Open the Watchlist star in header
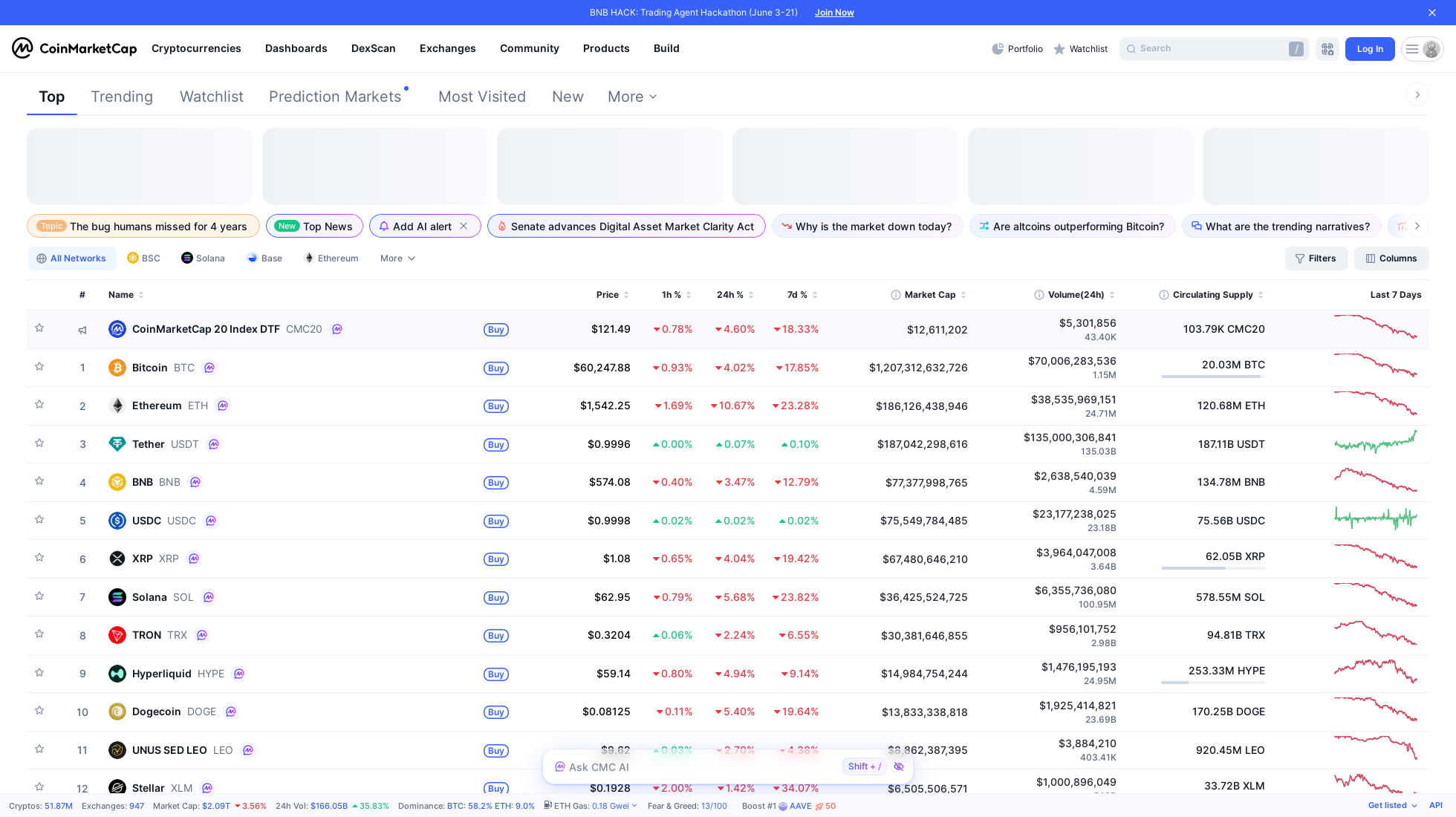 [x=1080, y=49]
